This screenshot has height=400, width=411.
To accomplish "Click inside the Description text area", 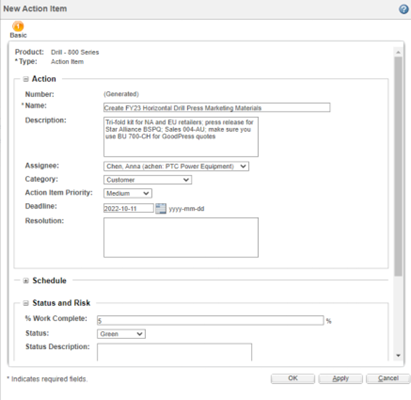I will pos(181,137).
